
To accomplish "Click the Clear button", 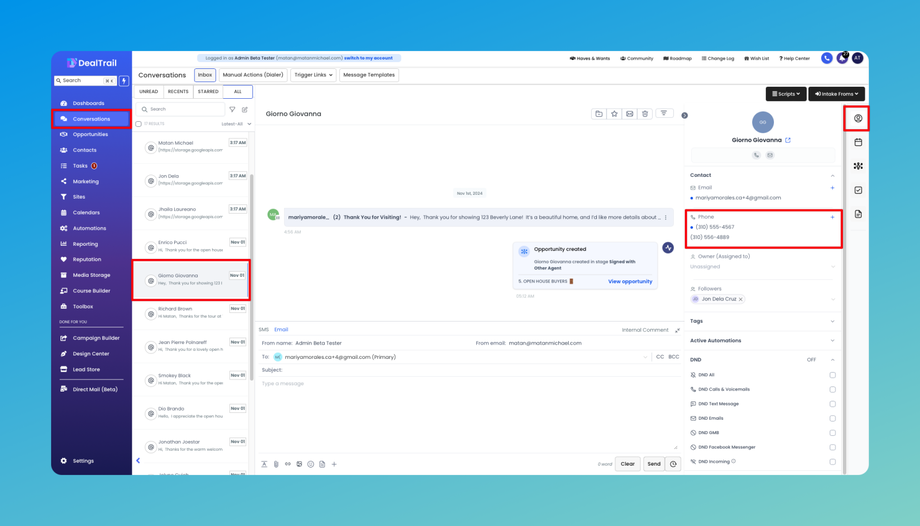I will click(628, 464).
